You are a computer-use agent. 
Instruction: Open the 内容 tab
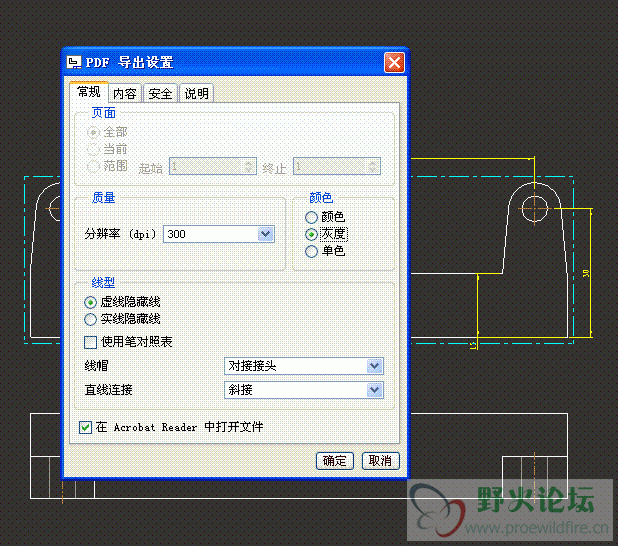click(125, 93)
